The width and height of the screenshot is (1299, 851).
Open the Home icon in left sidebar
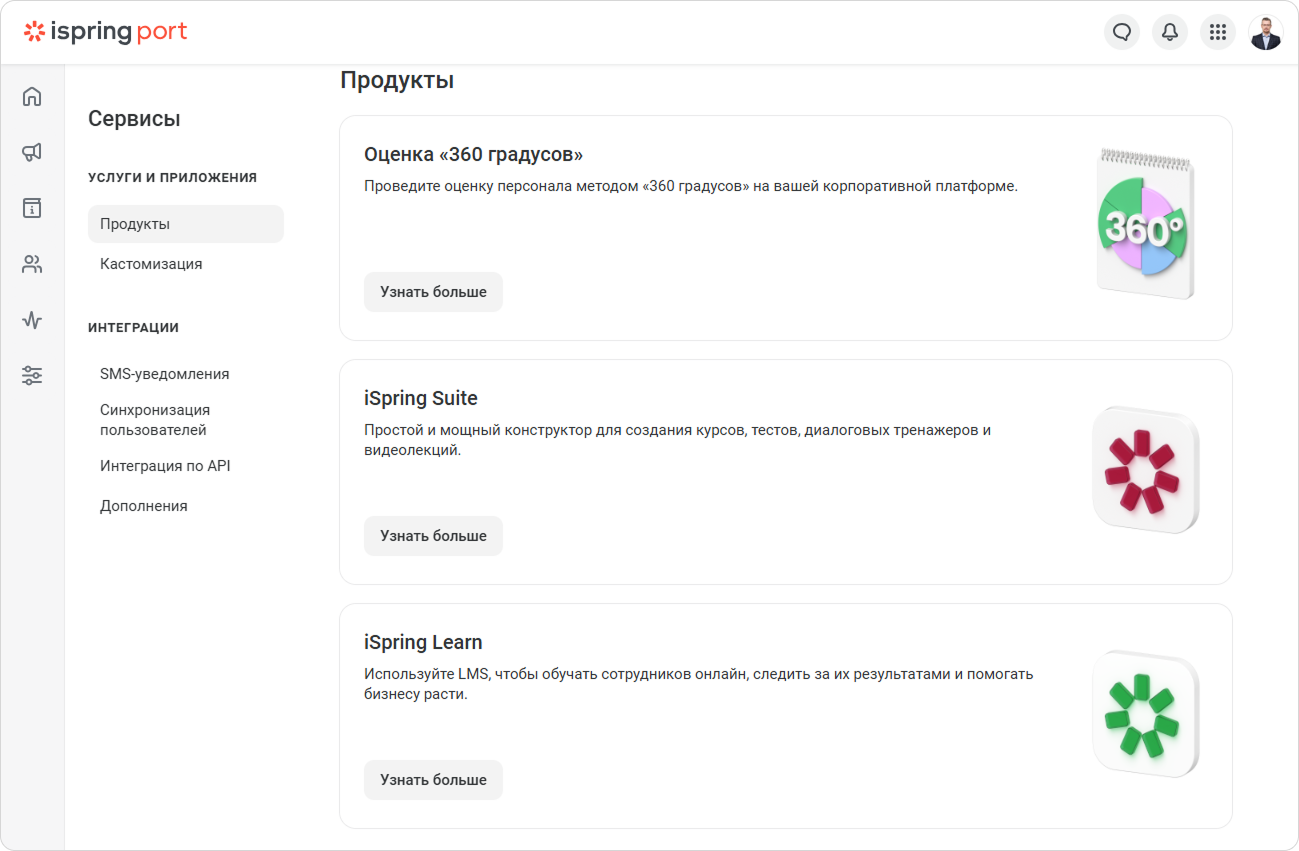click(32, 97)
